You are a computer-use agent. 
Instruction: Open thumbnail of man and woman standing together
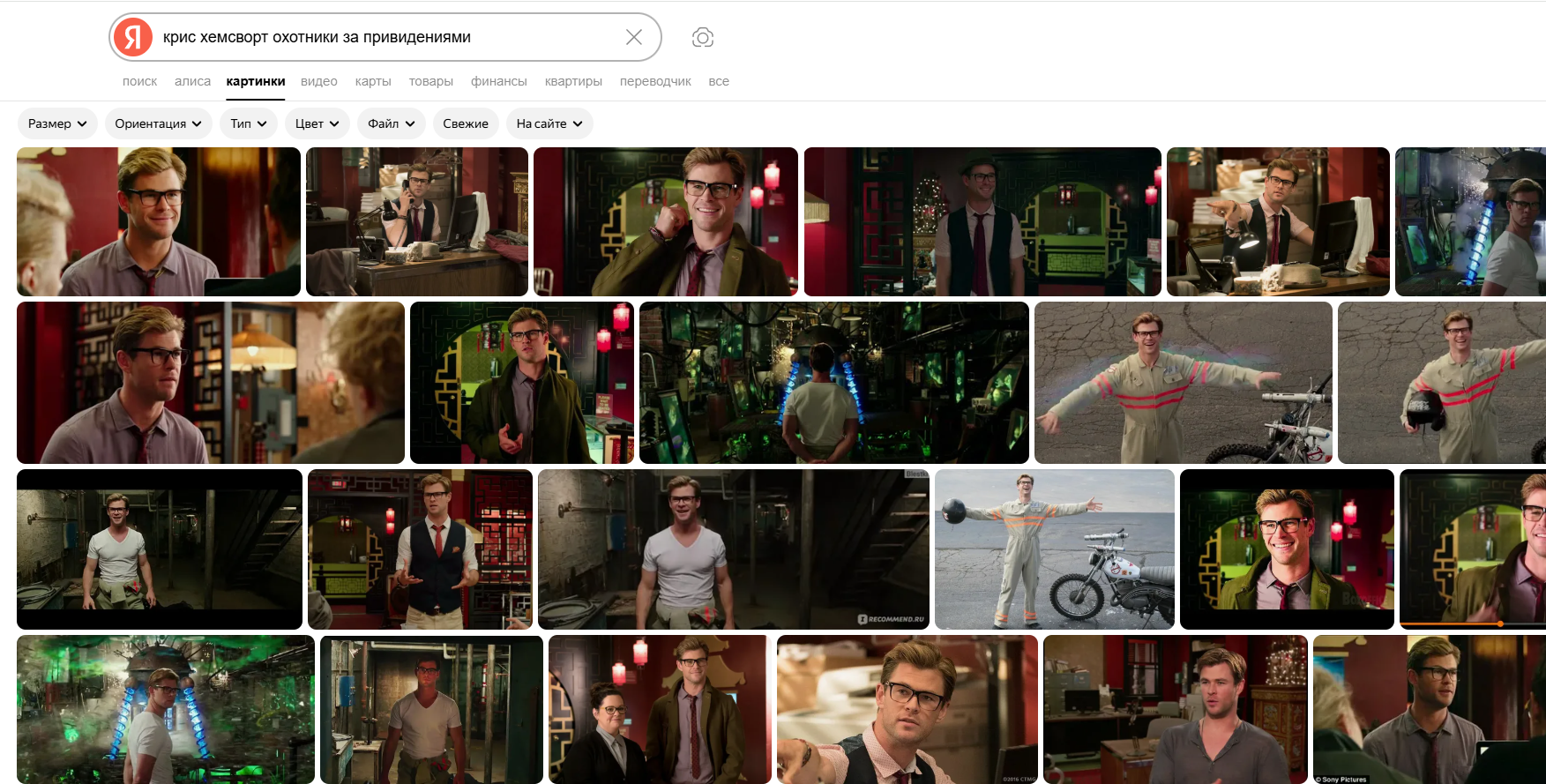pos(660,710)
